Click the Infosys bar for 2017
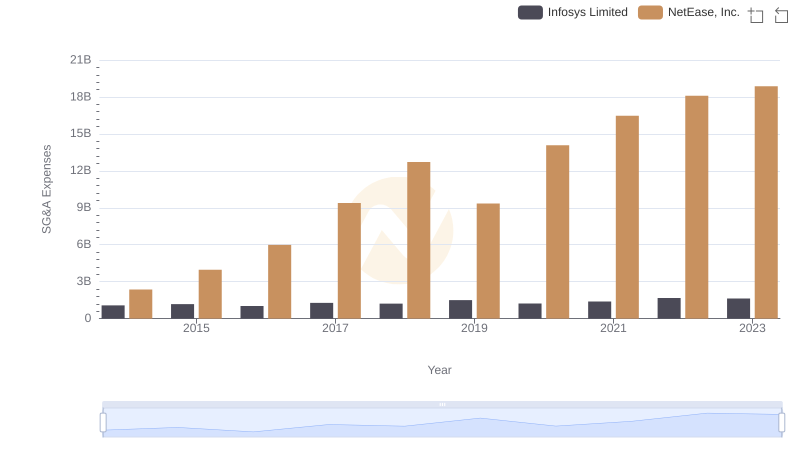This screenshot has height=461, width=800. 321,311
